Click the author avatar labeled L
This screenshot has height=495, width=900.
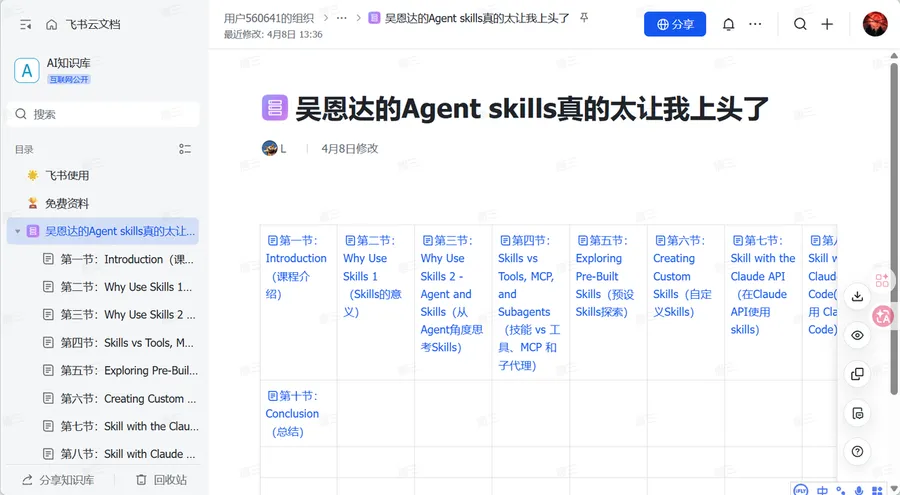[x=270, y=148]
